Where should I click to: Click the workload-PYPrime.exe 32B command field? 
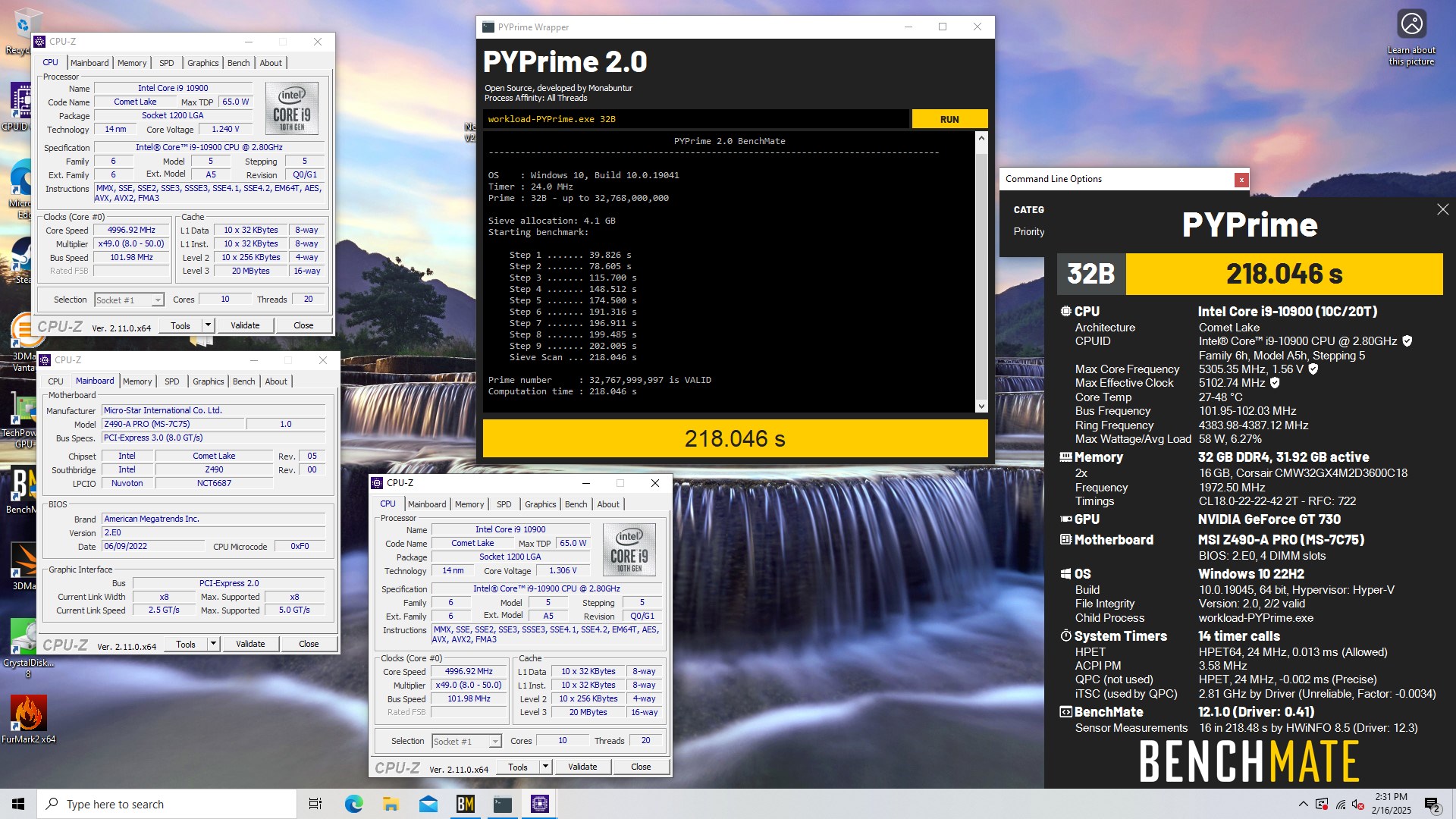coord(696,119)
